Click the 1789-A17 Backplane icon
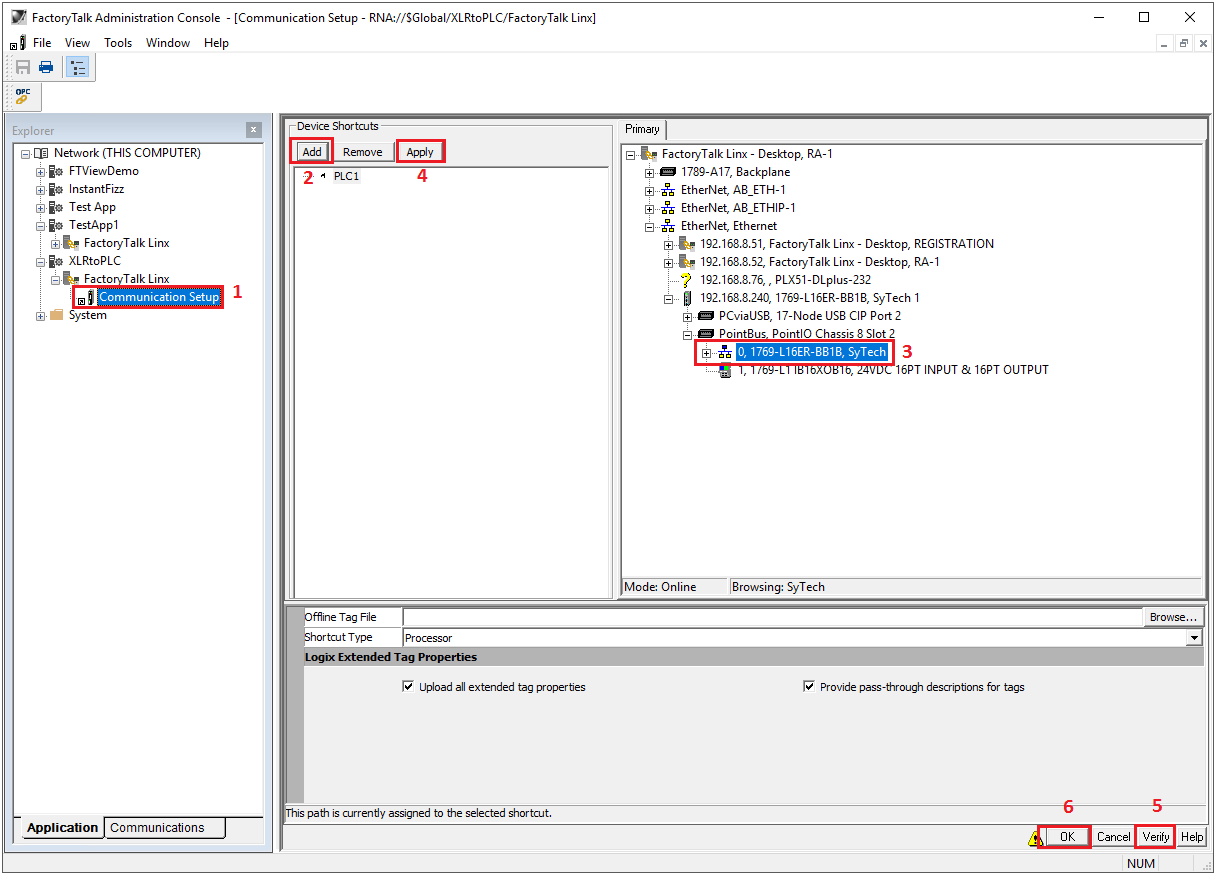Image resolution: width=1218 pixels, height=876 pixels. pos(668,172)
